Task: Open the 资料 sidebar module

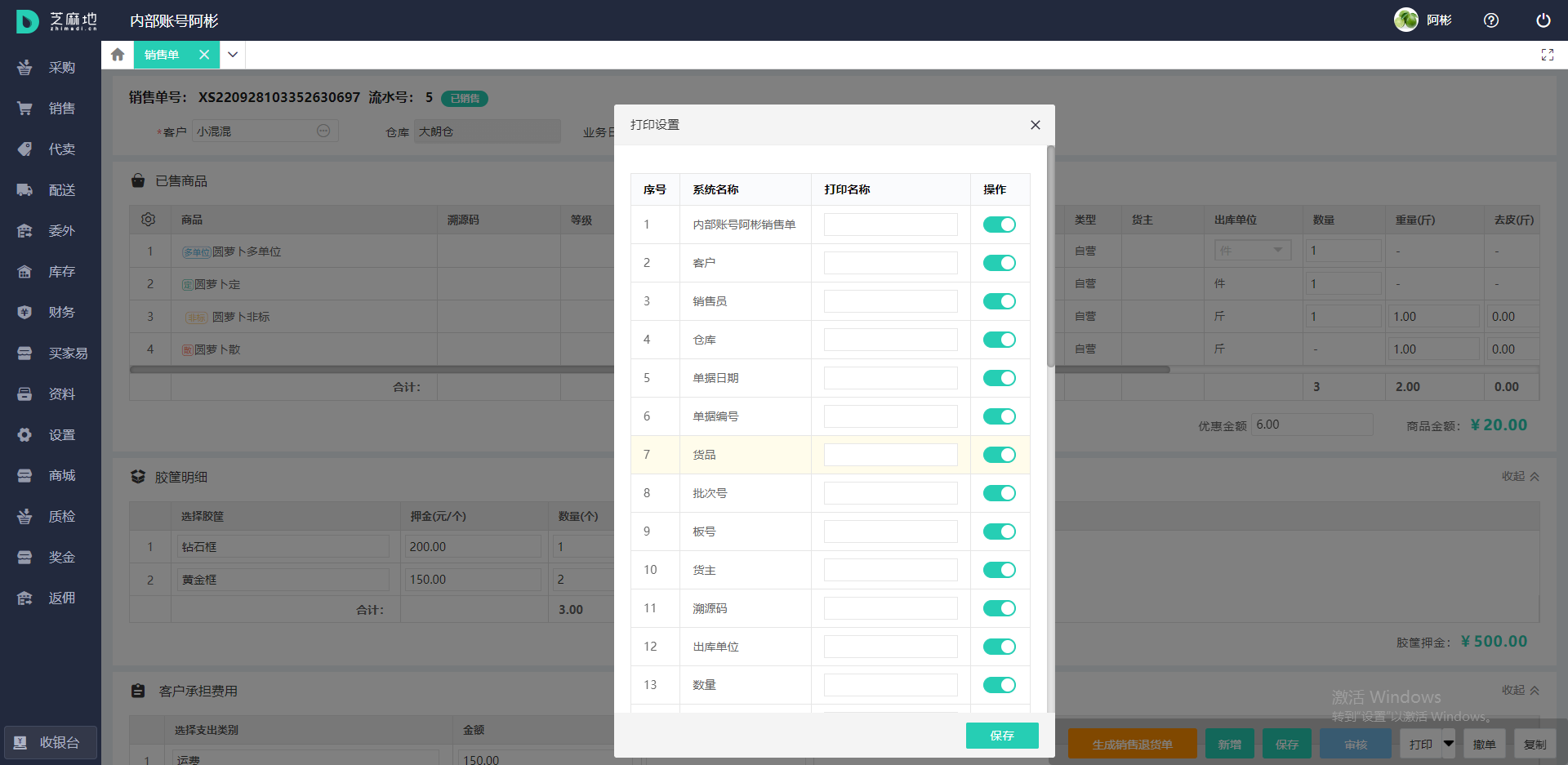Action: [51, 394]
